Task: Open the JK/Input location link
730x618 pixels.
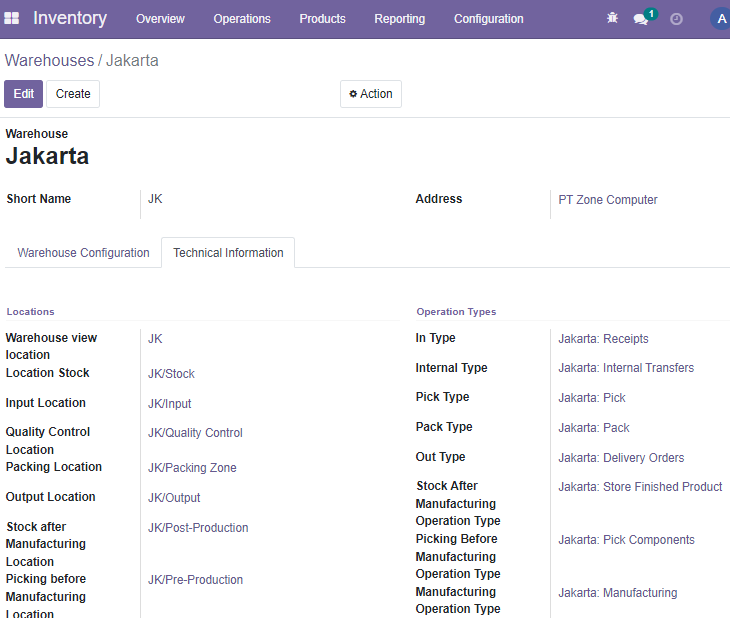Action: [169, 404]
